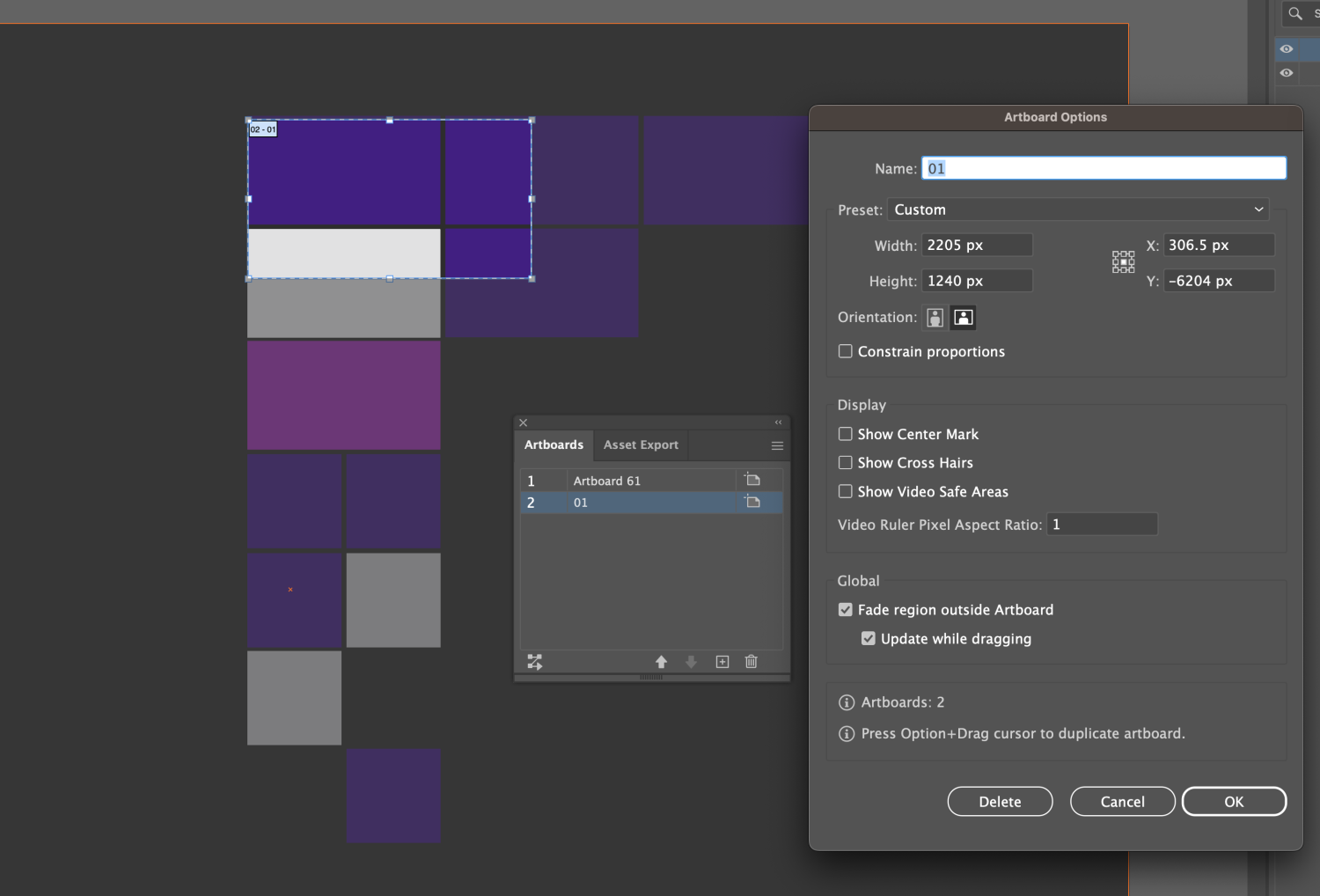The height and width of the screenshot is (896, 1320).
Task: Create a new artboard in the panel
Action: tap(722, 662)
